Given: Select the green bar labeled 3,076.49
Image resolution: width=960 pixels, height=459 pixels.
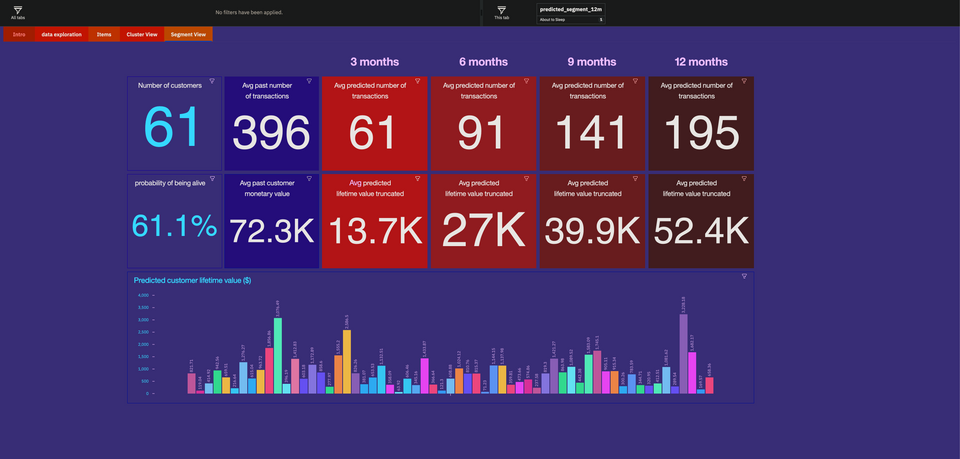Looking at the screenshot, I should [x=278, y=356].
